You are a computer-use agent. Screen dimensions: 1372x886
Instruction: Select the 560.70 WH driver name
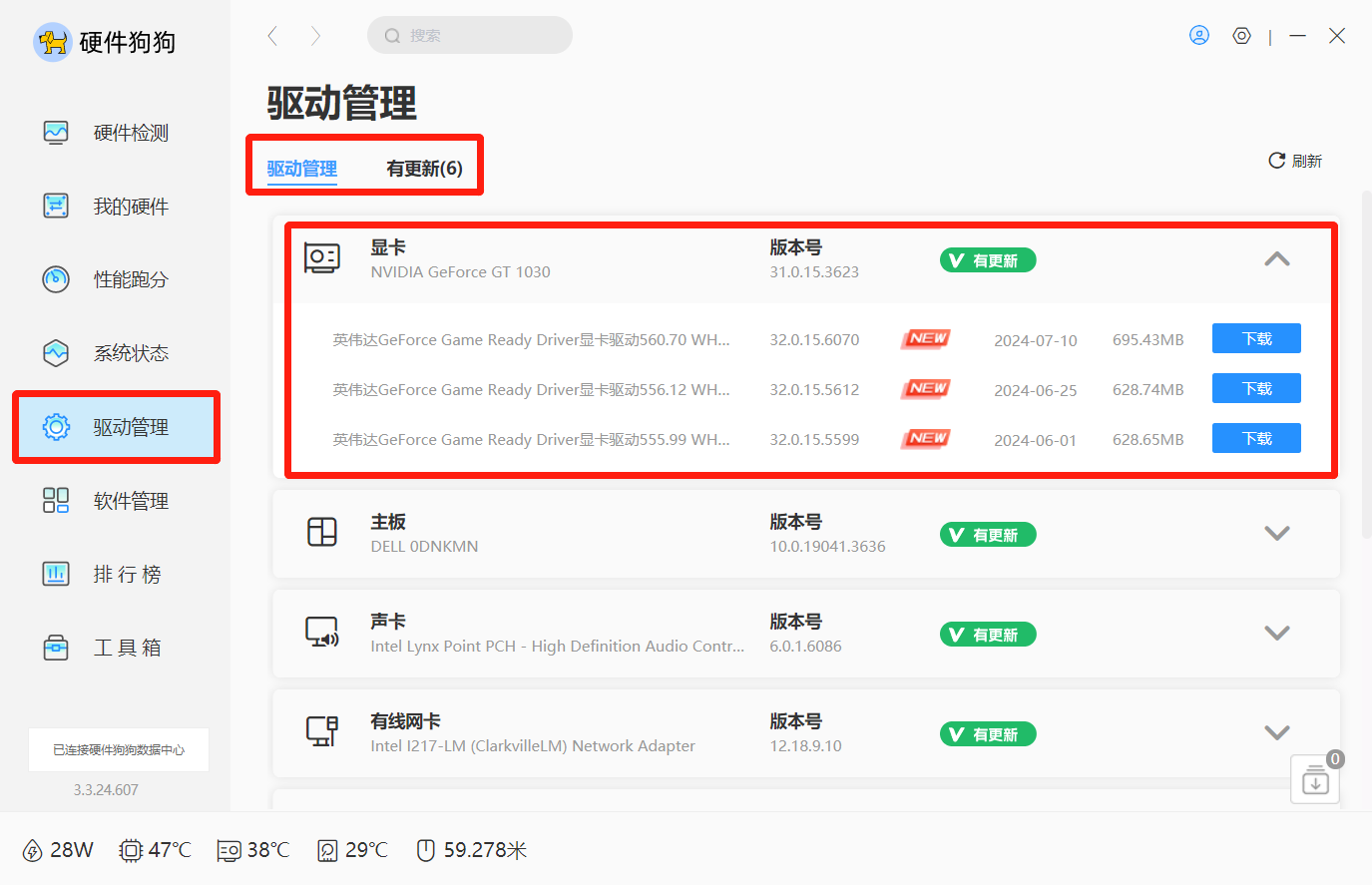click(x=531, y=339)
